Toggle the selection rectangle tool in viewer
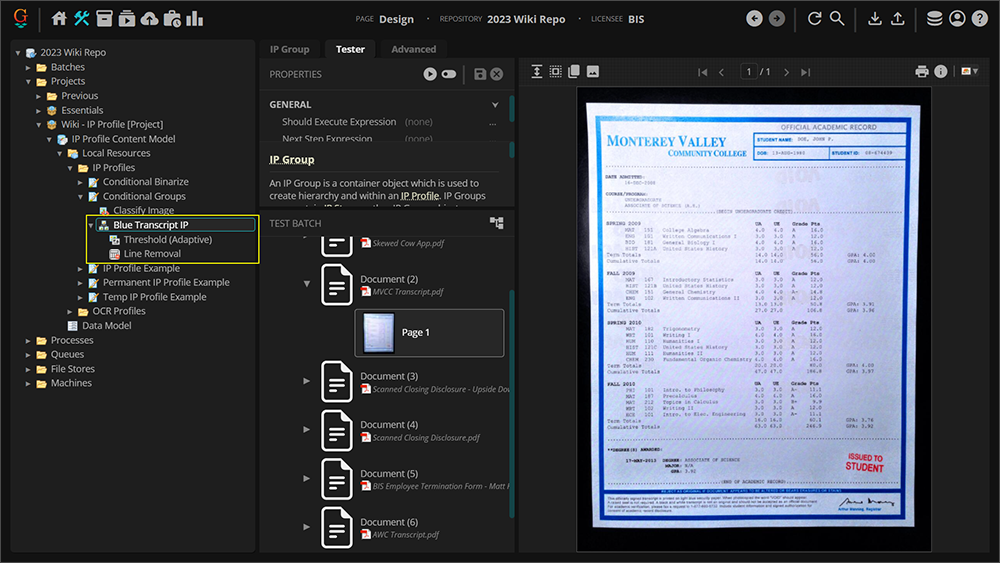The width and height of the screenshot is (1000, 563). point(556,72)
